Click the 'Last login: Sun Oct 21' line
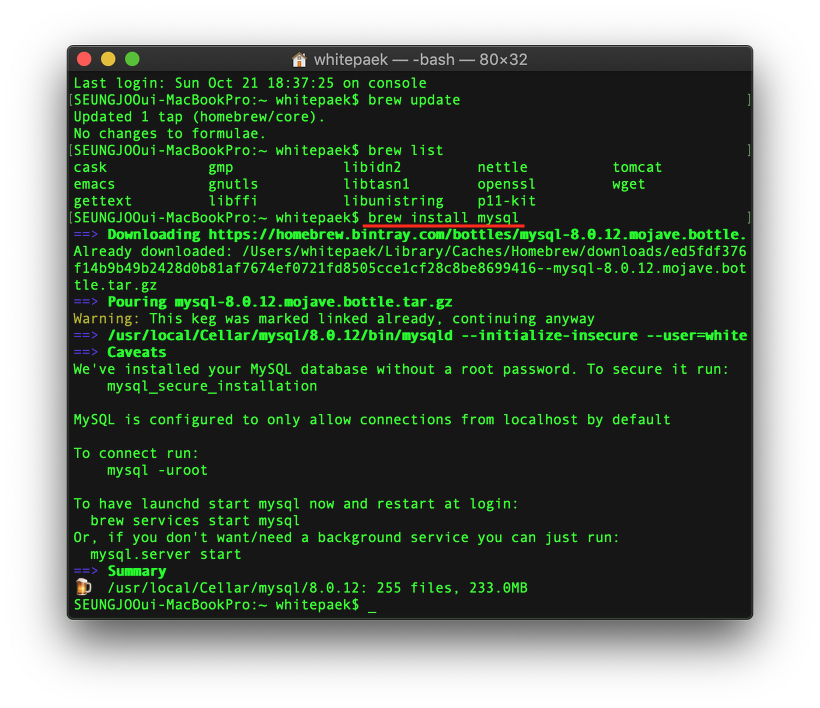 click(250, 83)
